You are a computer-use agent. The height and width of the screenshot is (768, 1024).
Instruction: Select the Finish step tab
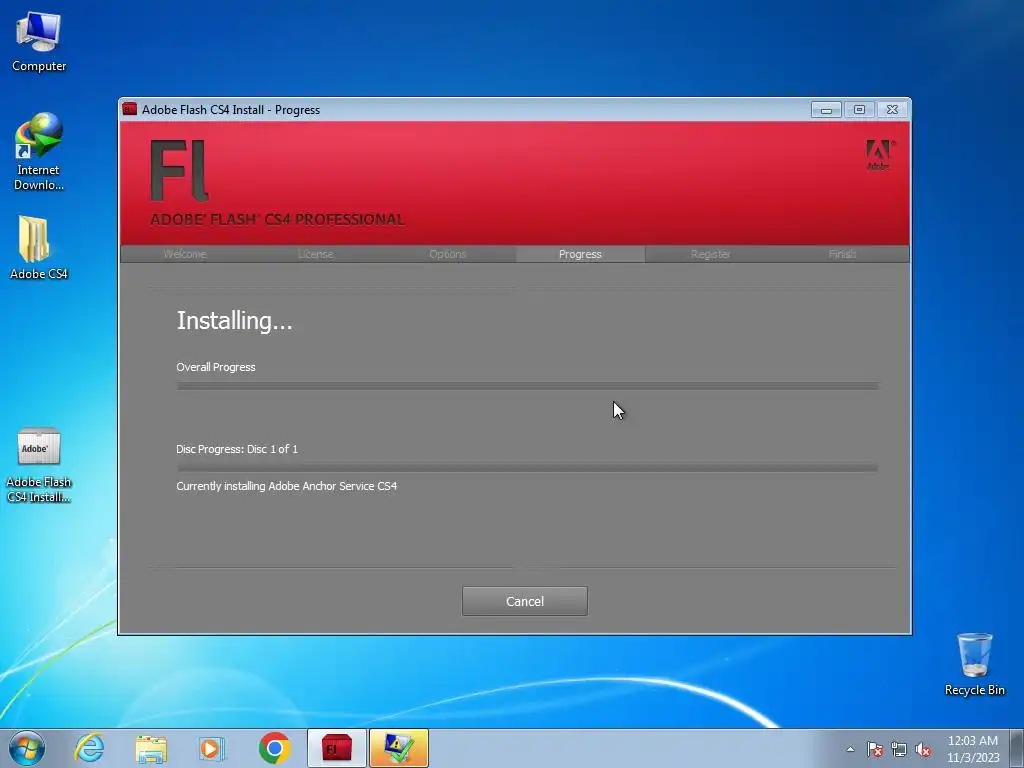(x=842, y=254)
